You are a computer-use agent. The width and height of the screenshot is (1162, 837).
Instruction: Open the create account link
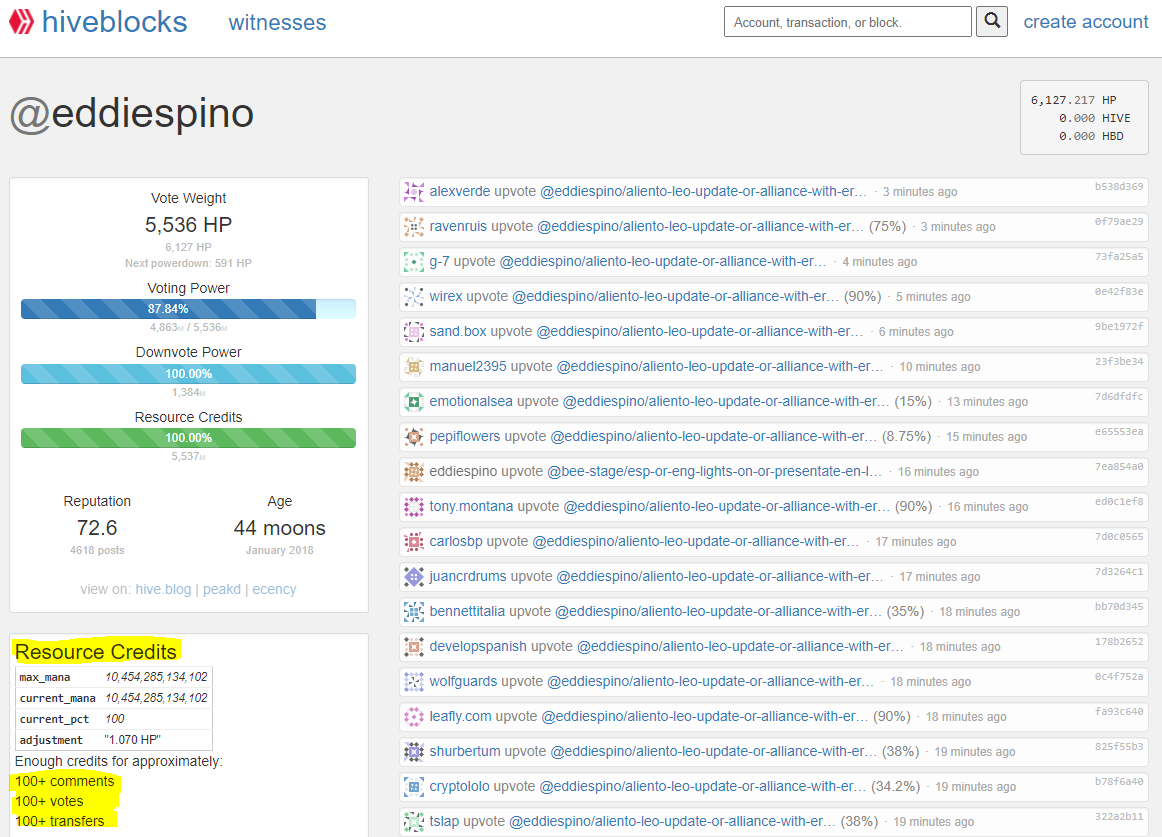(x=1086, y=22)
